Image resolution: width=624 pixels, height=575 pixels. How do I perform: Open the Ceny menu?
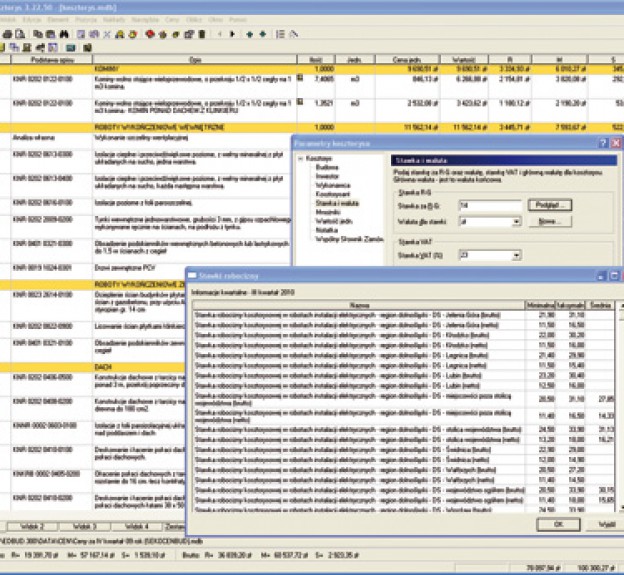coord(172,19)
